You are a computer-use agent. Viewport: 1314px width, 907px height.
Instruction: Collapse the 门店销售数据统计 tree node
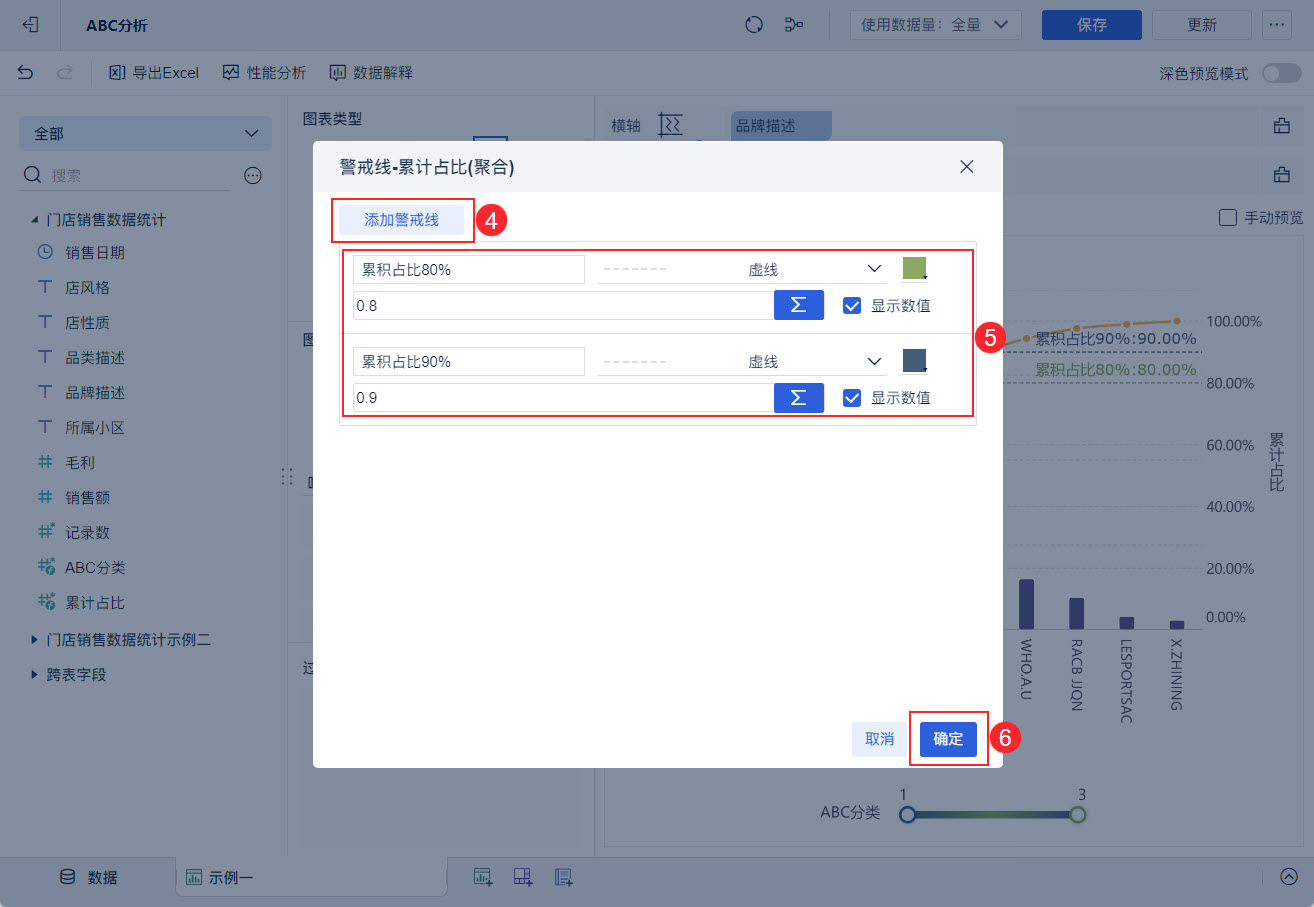35,219
